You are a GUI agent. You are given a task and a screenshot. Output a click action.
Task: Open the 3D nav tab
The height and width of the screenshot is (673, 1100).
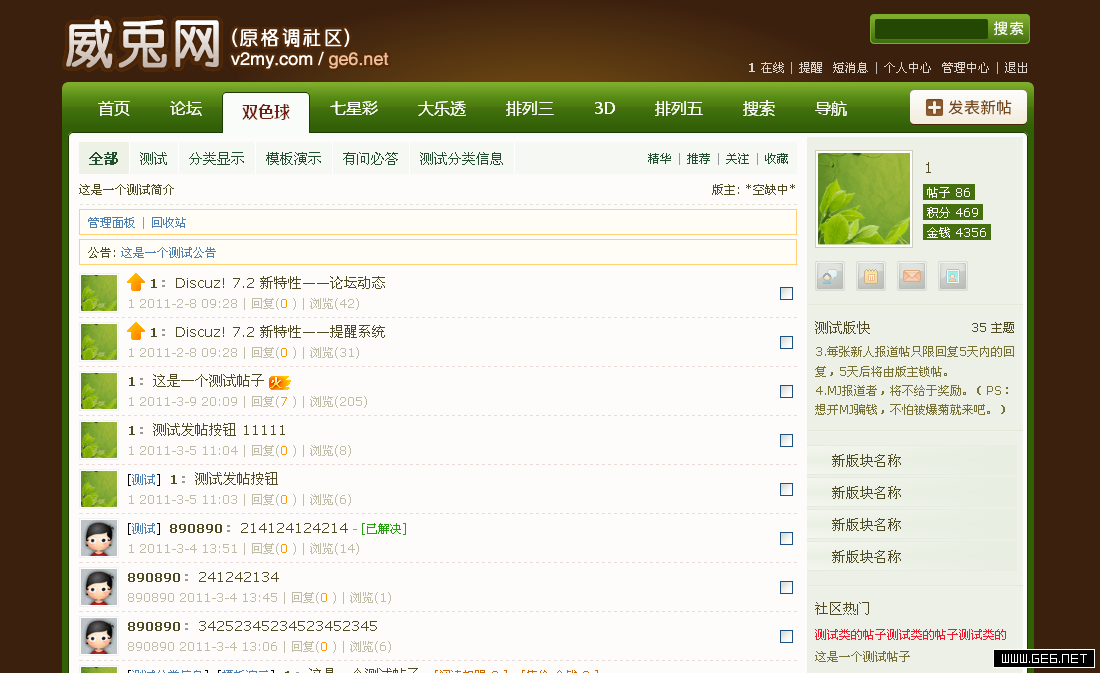click(x=604, y=109)
